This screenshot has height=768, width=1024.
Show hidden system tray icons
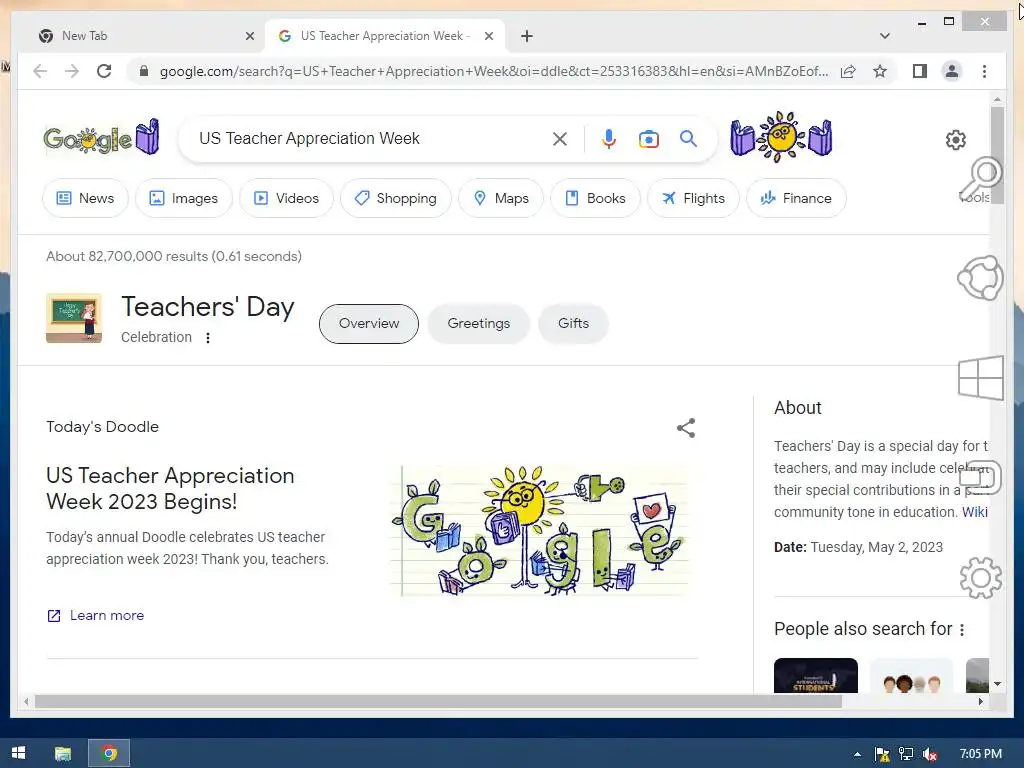[x=857, y=754]
